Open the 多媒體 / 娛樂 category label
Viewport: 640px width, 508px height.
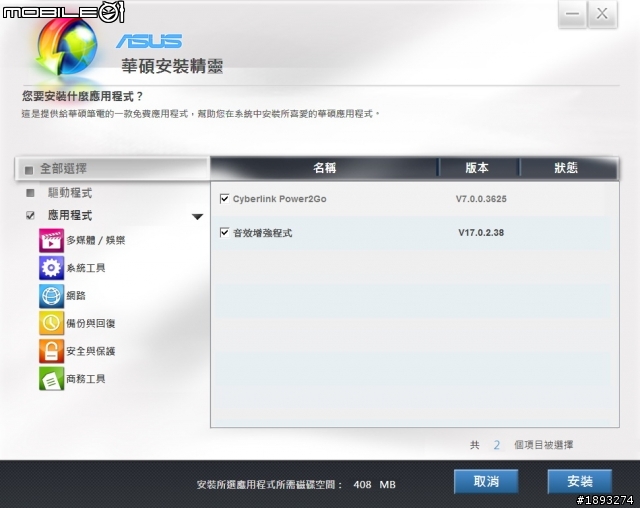[96, 240]
